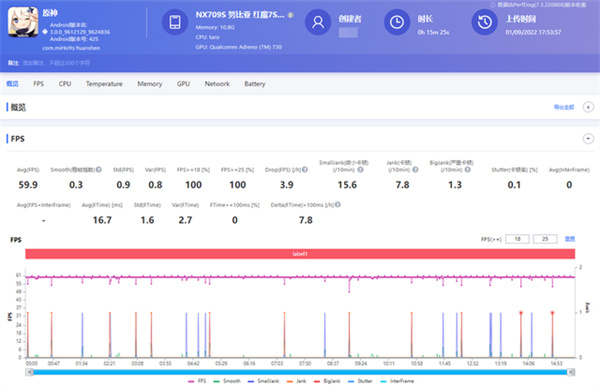Open the GPU tab
Viewport: 600px width, 386px height.
point(183,84)
